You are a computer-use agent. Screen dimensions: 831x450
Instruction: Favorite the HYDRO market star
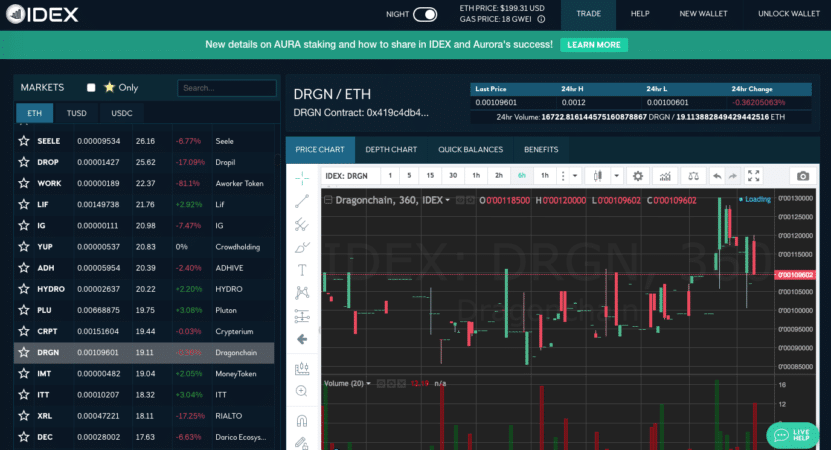pos(24,289)
